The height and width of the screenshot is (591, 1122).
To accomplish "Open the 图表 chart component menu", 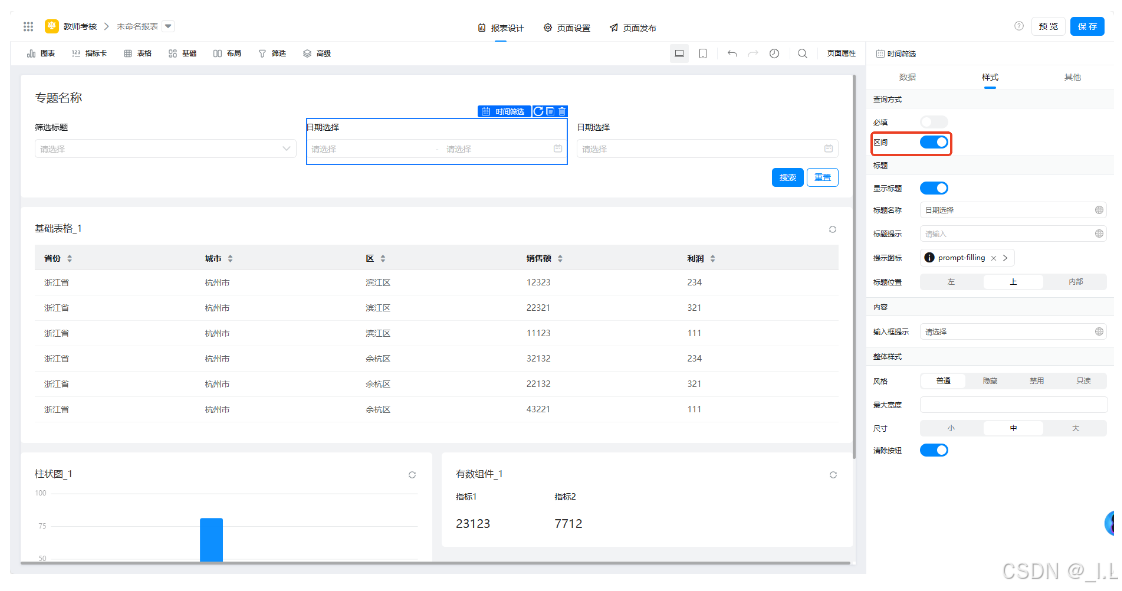I will [x=41, y=54].
